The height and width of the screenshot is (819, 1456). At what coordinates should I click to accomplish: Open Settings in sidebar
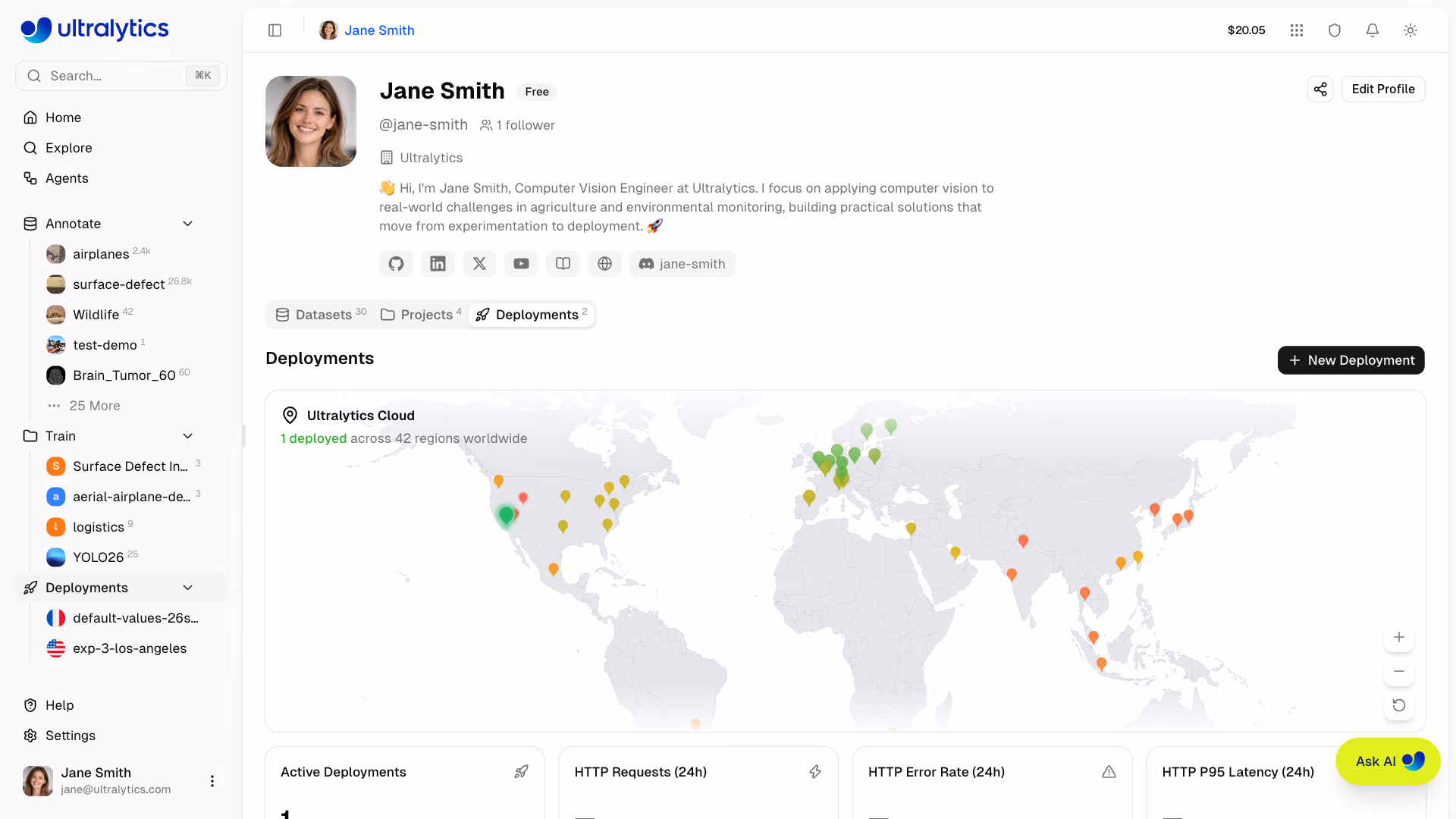click(121, 736)
